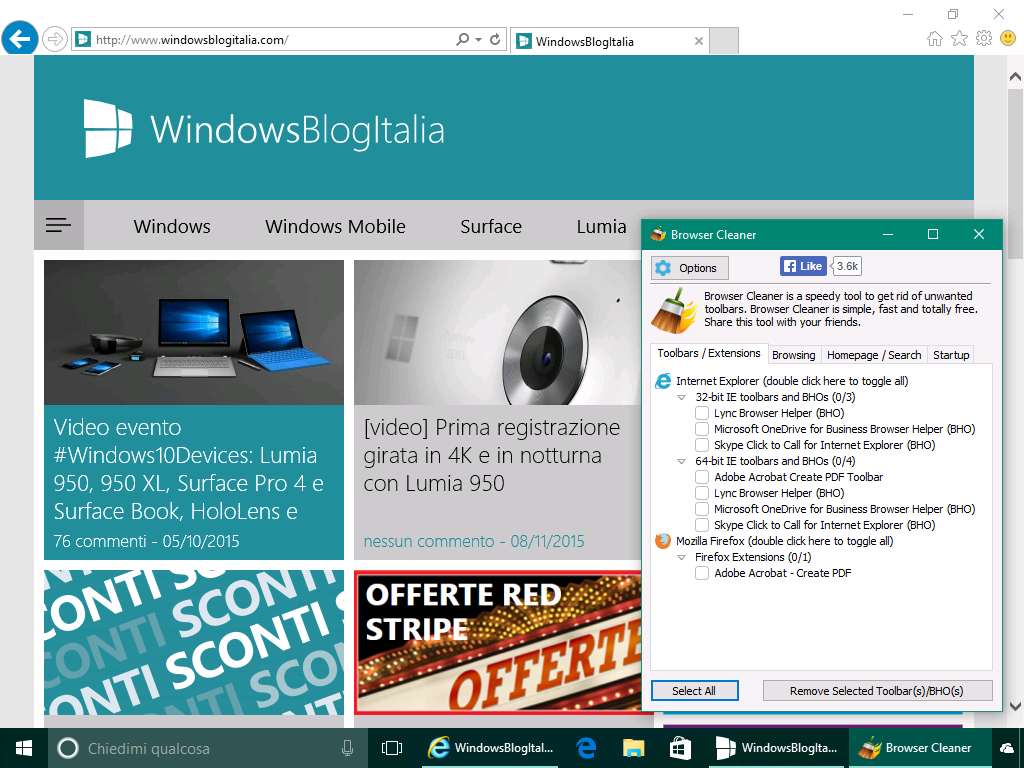
Task: Switch to the Toolbars / Extensions tab
Action: click(709, 353)
